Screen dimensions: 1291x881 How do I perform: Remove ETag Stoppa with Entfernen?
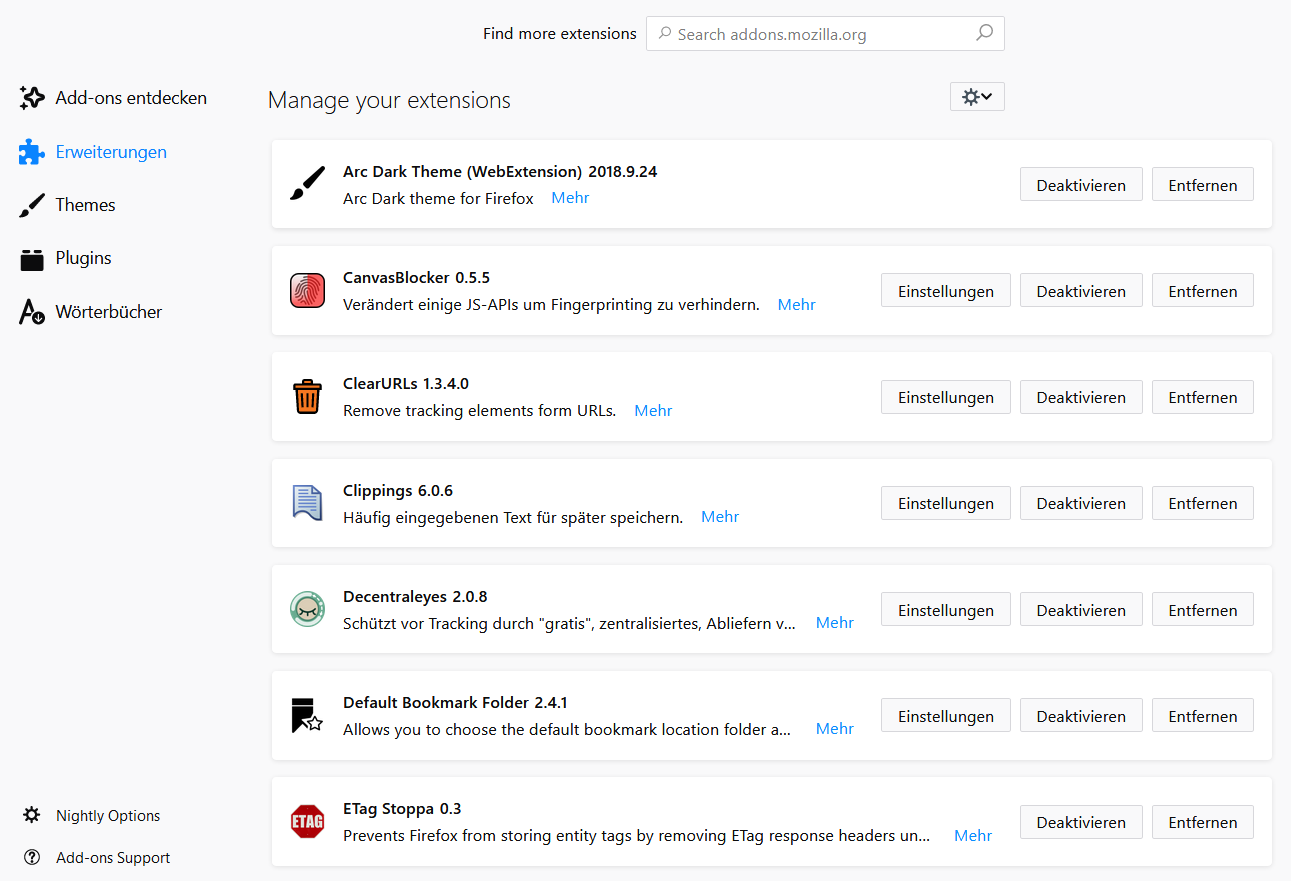coord(1203,822)
